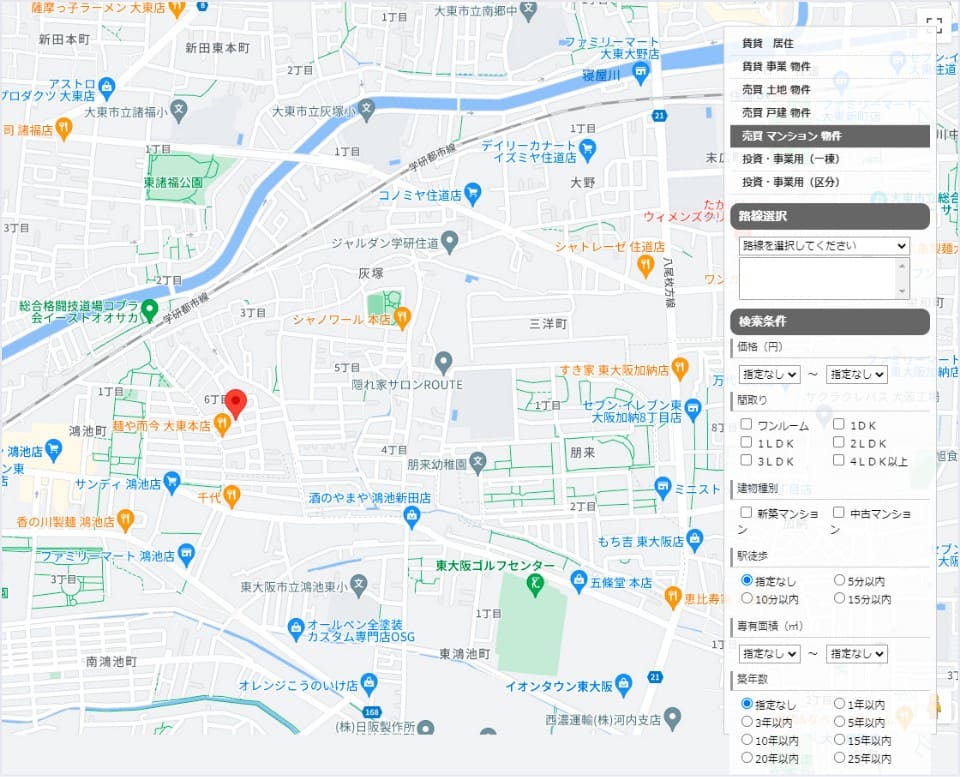
Task: Select 賃貸 事業 物件 category
Action: (830, 66)
